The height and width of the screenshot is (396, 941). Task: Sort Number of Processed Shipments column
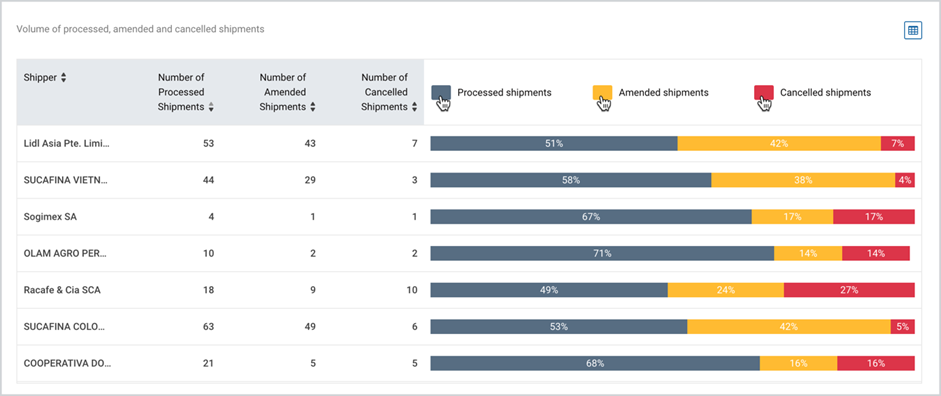[x=211, y=107]
